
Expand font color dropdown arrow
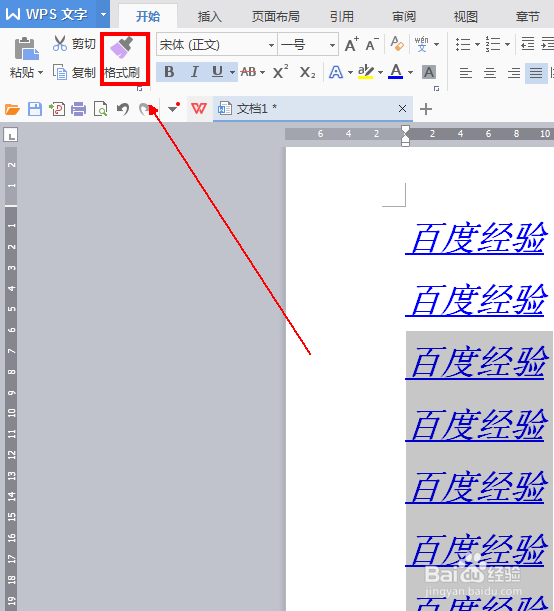(410, 72)
